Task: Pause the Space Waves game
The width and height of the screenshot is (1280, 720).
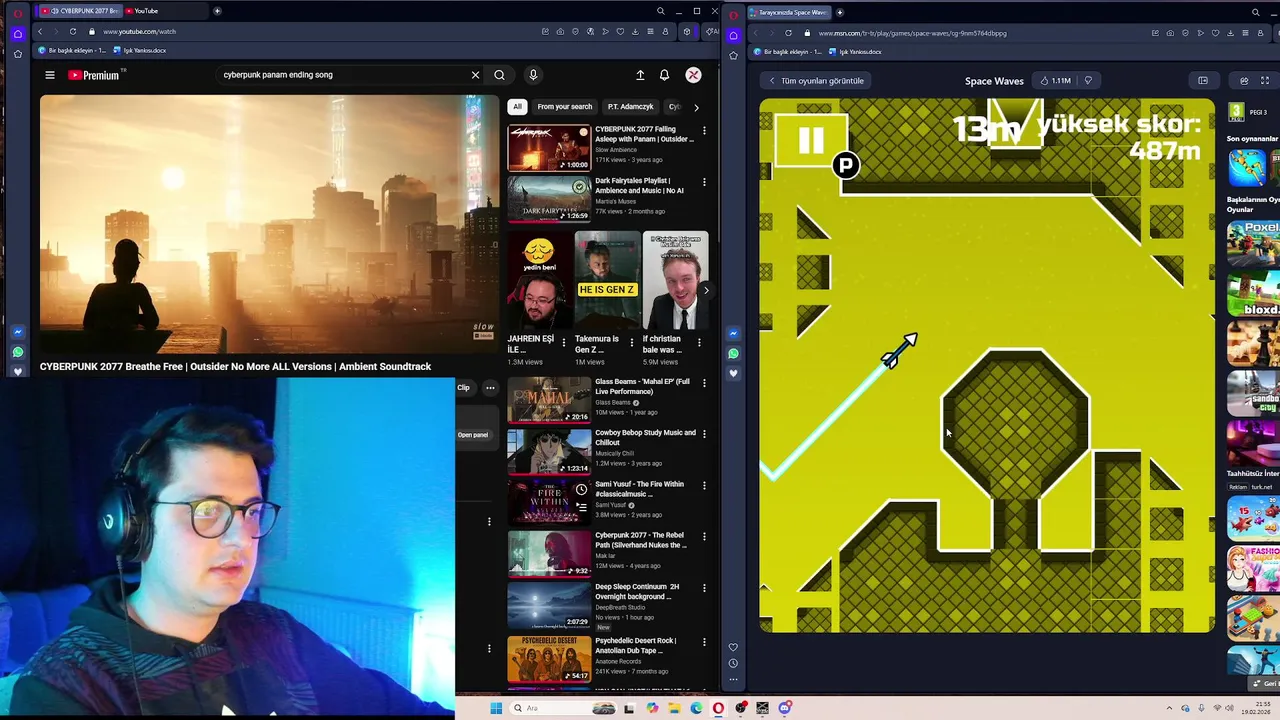Action: pyautogui.click(x=811, y=141)
